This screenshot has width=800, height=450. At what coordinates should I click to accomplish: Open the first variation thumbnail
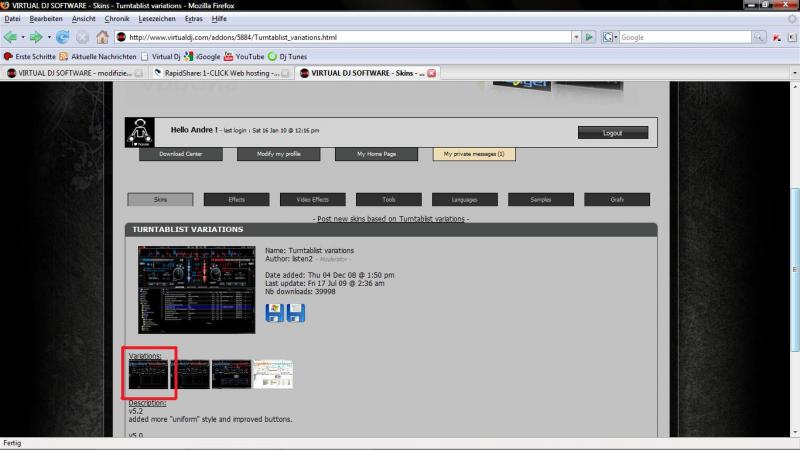148,374
